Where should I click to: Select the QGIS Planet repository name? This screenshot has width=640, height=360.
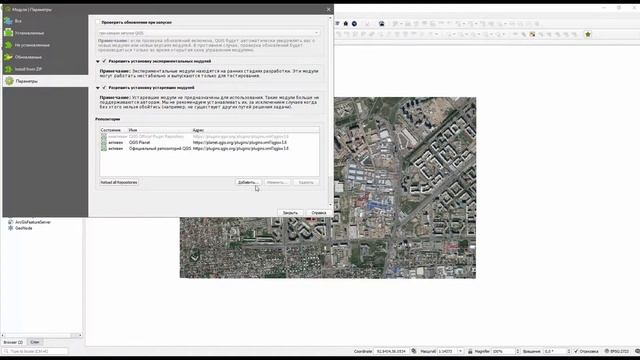point(140,143)
